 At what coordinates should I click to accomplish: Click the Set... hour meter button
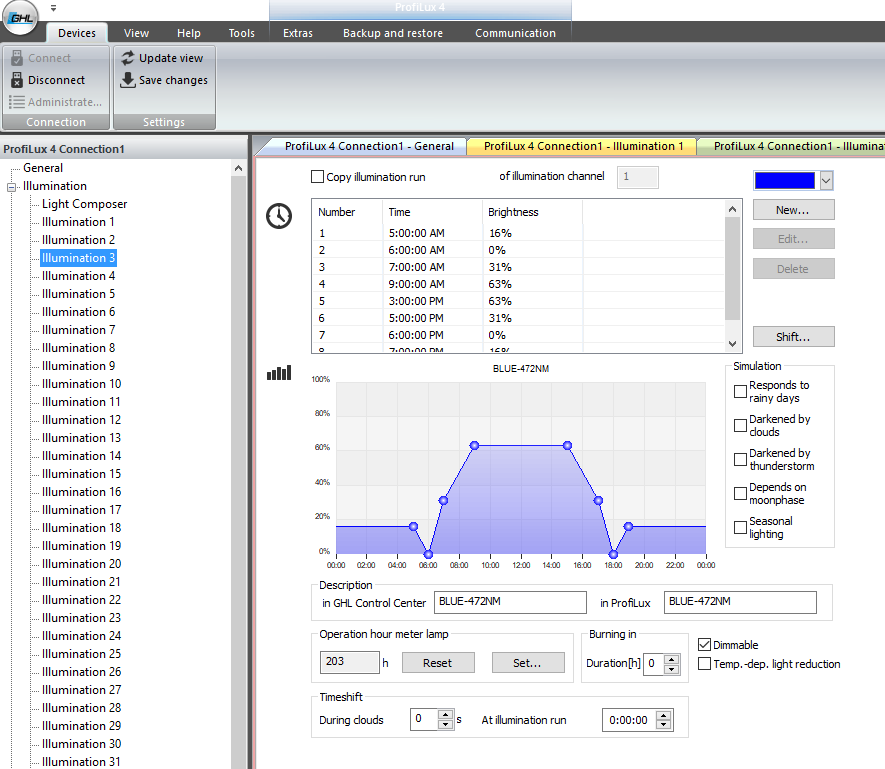click(x=528, y=663)
